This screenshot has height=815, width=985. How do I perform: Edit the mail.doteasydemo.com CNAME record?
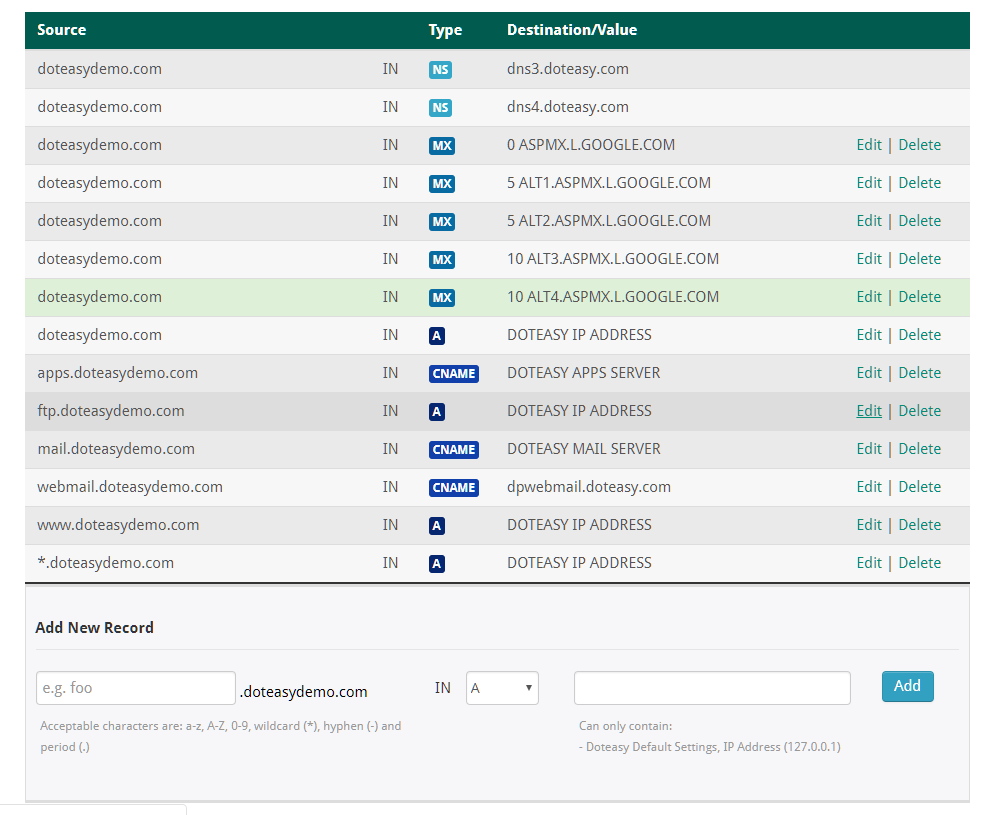(869, 449)
